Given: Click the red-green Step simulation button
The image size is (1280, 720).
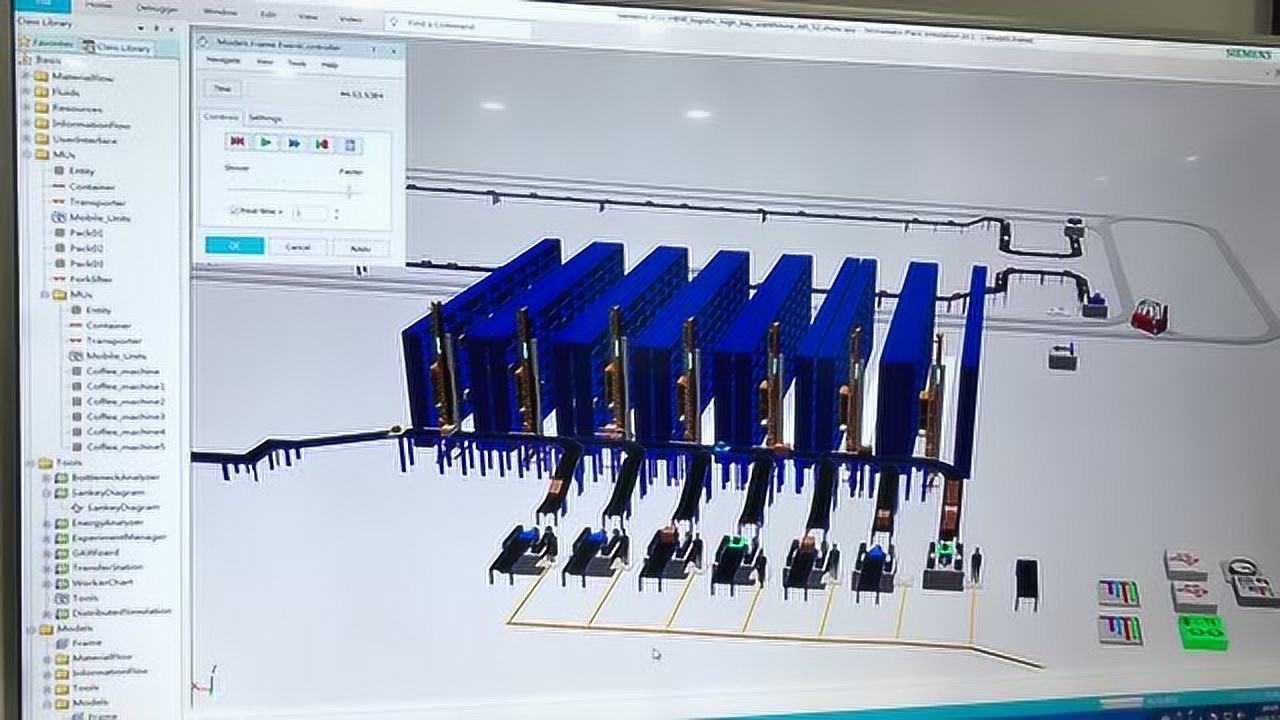Looking at the screenshot, I should (322, 145).
